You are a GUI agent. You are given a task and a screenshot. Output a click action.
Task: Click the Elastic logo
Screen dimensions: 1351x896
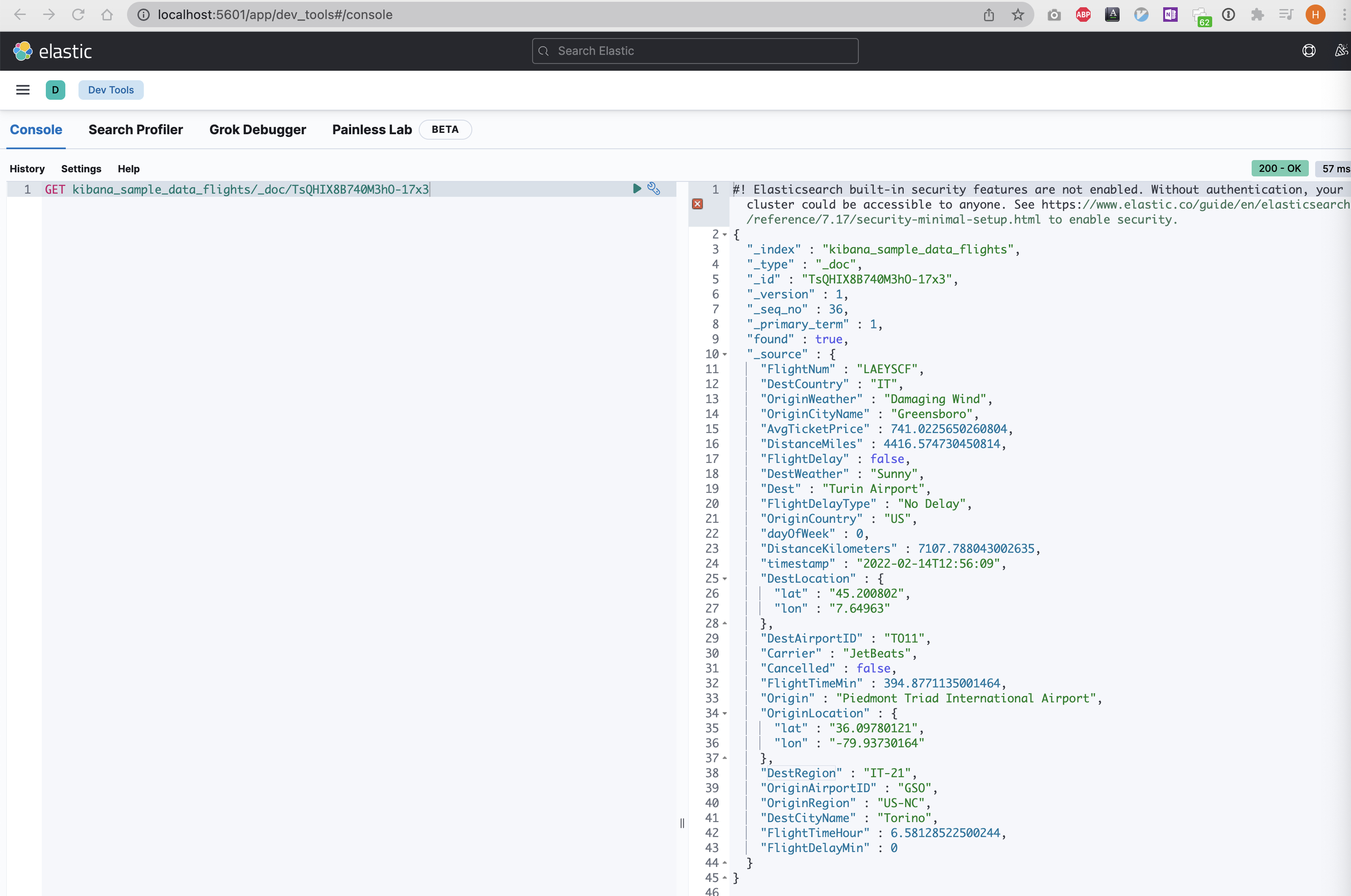[52, 51]
